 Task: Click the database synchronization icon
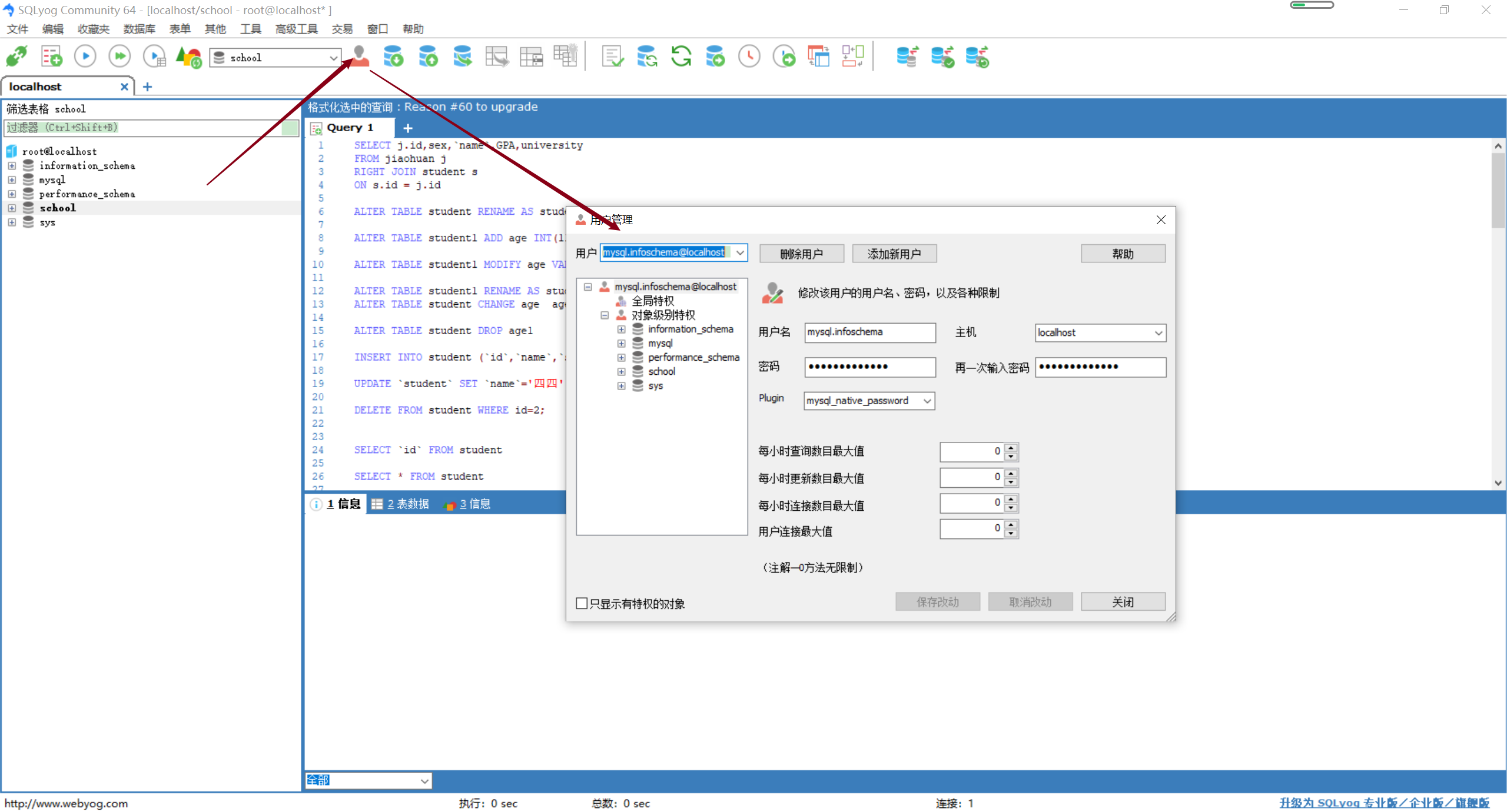[647, 57]
